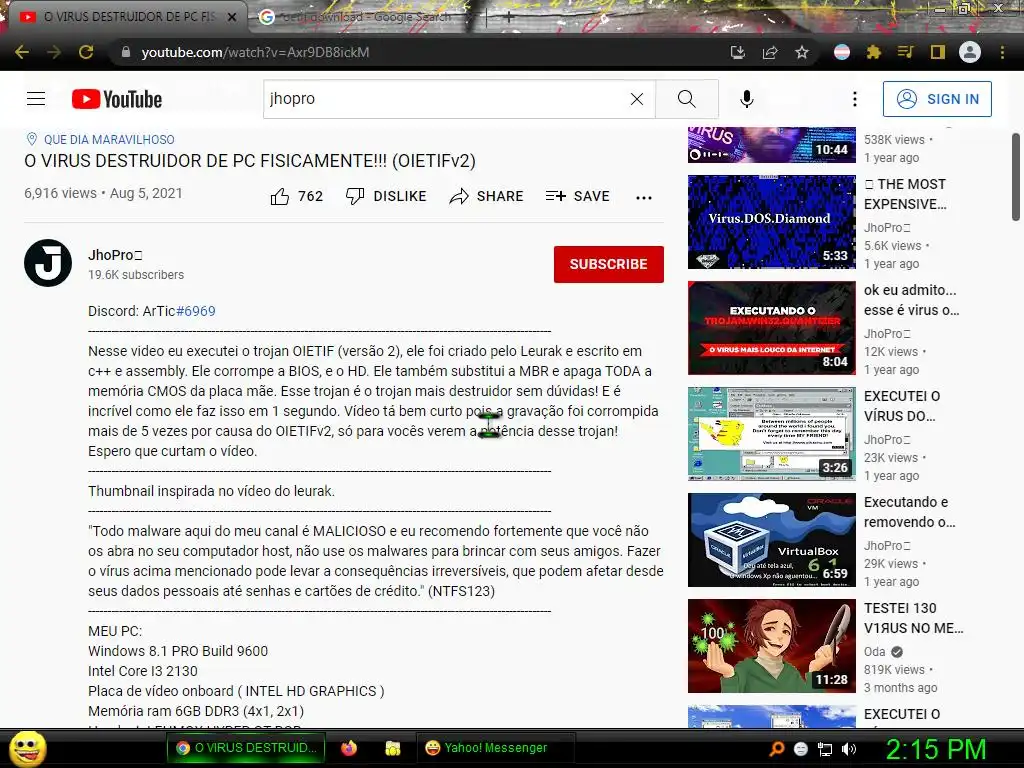Open the JhoPro channel name link
The width and height of the screenshot is (1024, 768).
[x=115, y=255]
